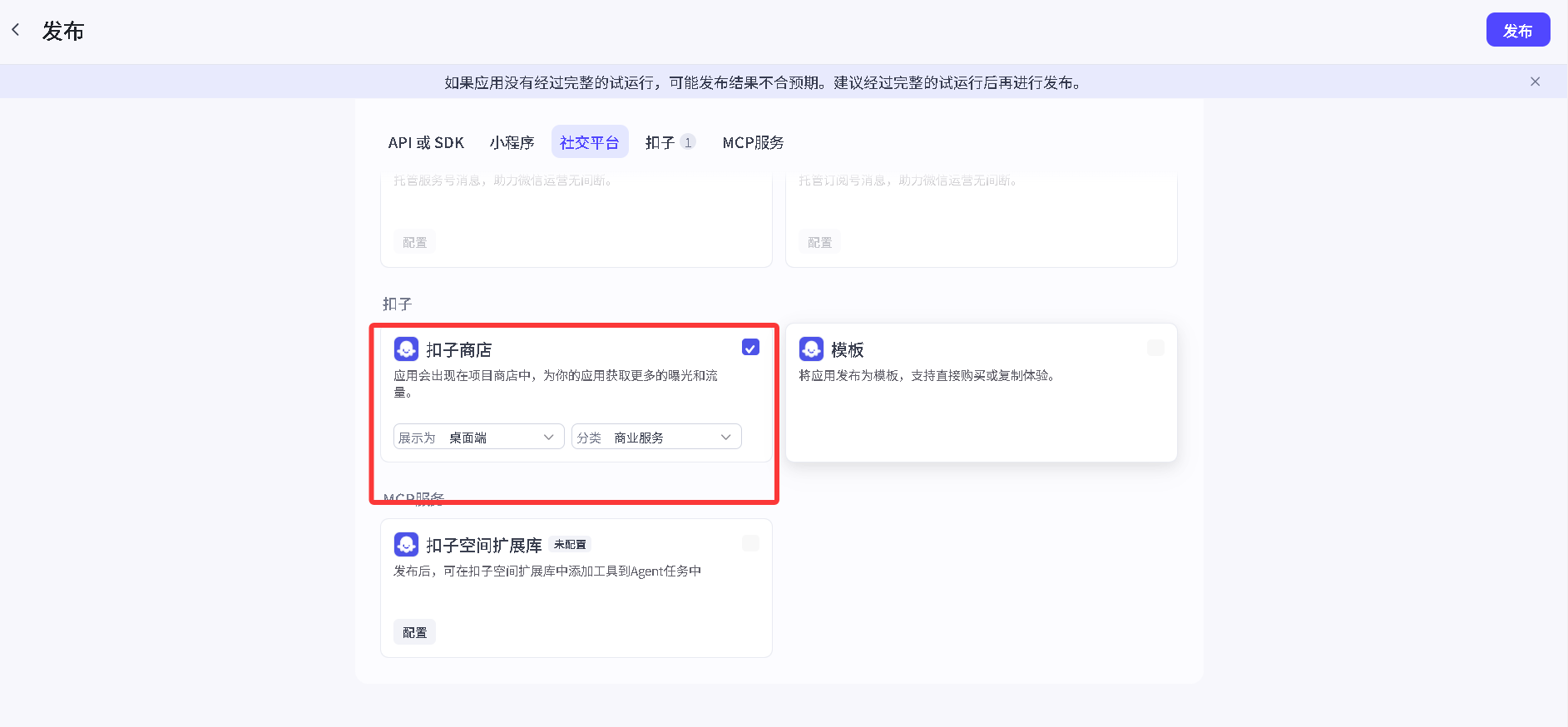
Task: Switch to the MCP服务 tab
Action: (753, 142)
